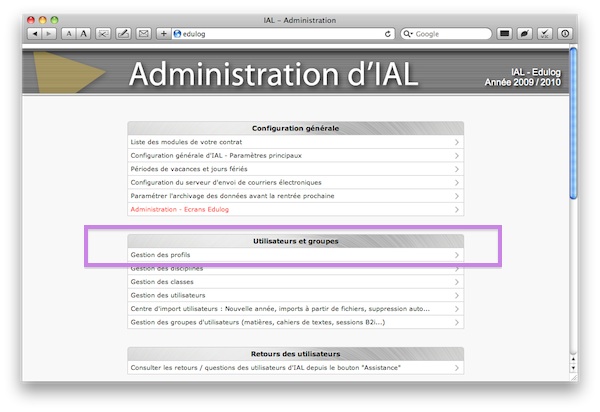The image size is (600, 412).
Task: Click the checkmark icon in right toolbar
Action: pyautogui.click(x=545, y=34)
